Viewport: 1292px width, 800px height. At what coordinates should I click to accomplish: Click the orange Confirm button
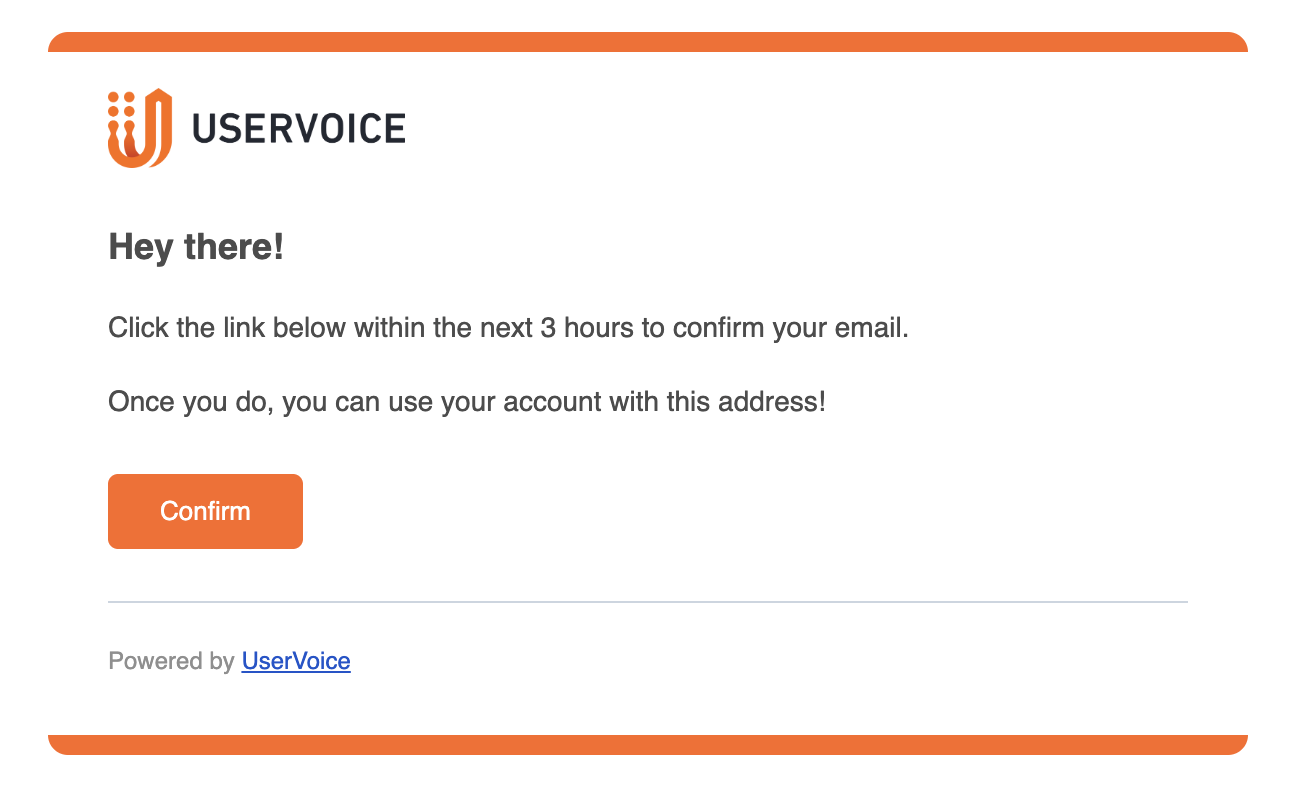coord(205,511)
